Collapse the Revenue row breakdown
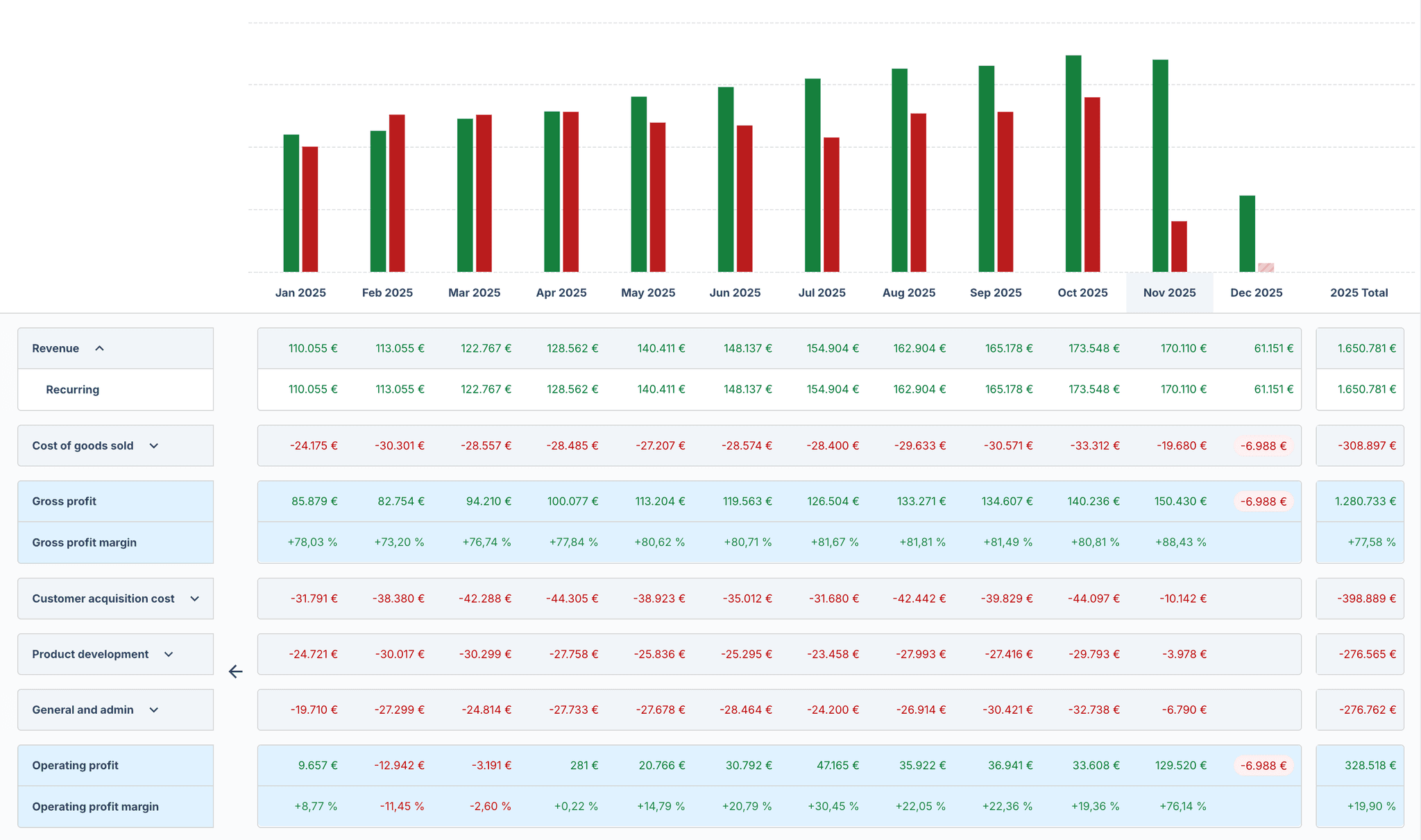The height and width of the screenshot is (840, 1421). tap(101, 348)
